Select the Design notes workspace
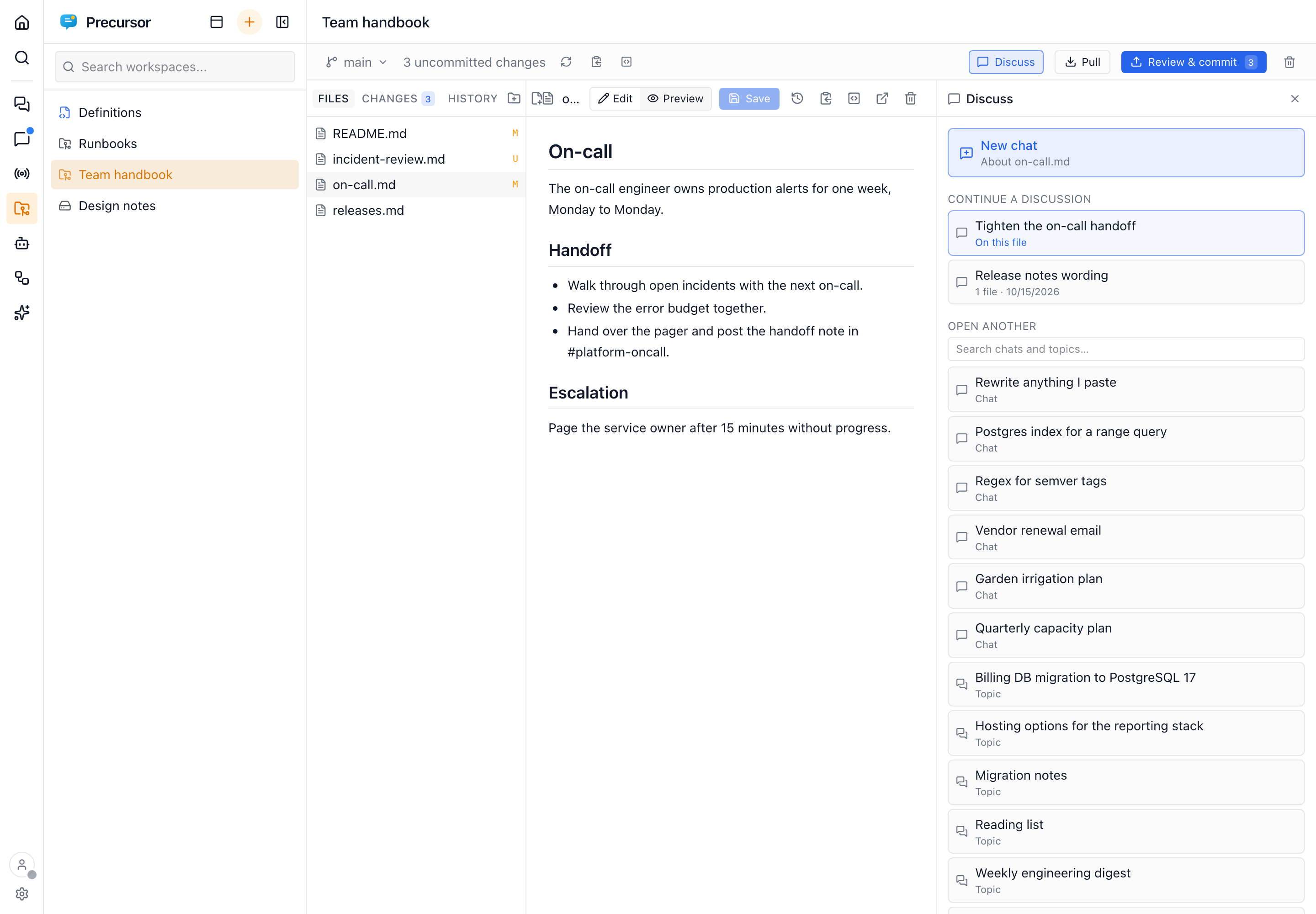This screenshot has width=1316, height=914. click(x=175, y=206)
